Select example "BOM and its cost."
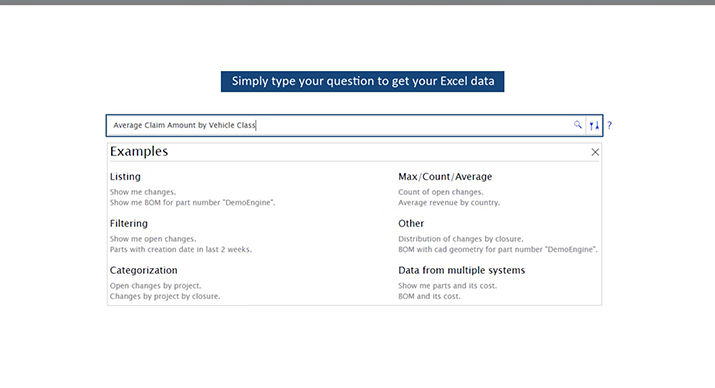This screenshot has height=388, width=715. click(429, 296)
